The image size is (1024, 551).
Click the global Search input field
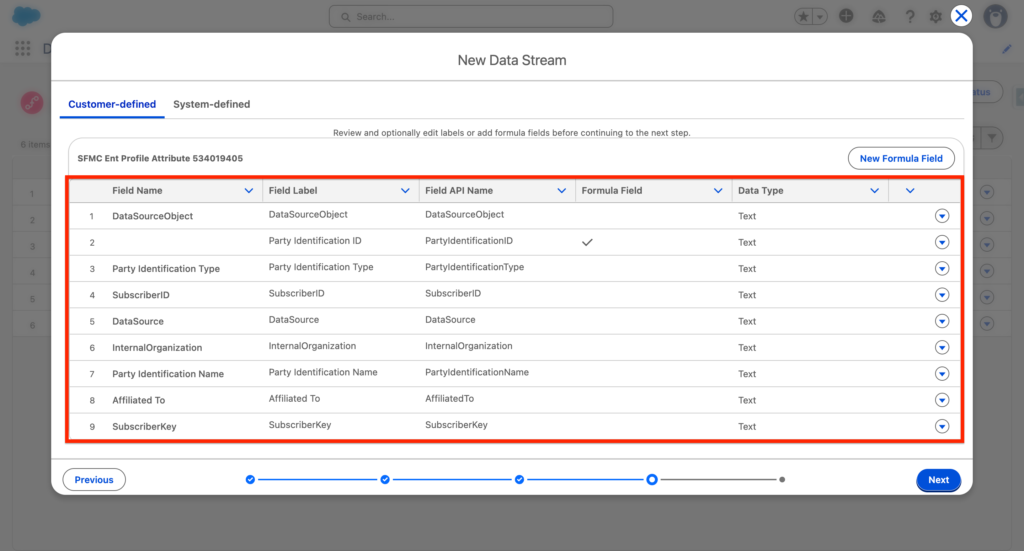pyautogui.click(x=471, y=17)
